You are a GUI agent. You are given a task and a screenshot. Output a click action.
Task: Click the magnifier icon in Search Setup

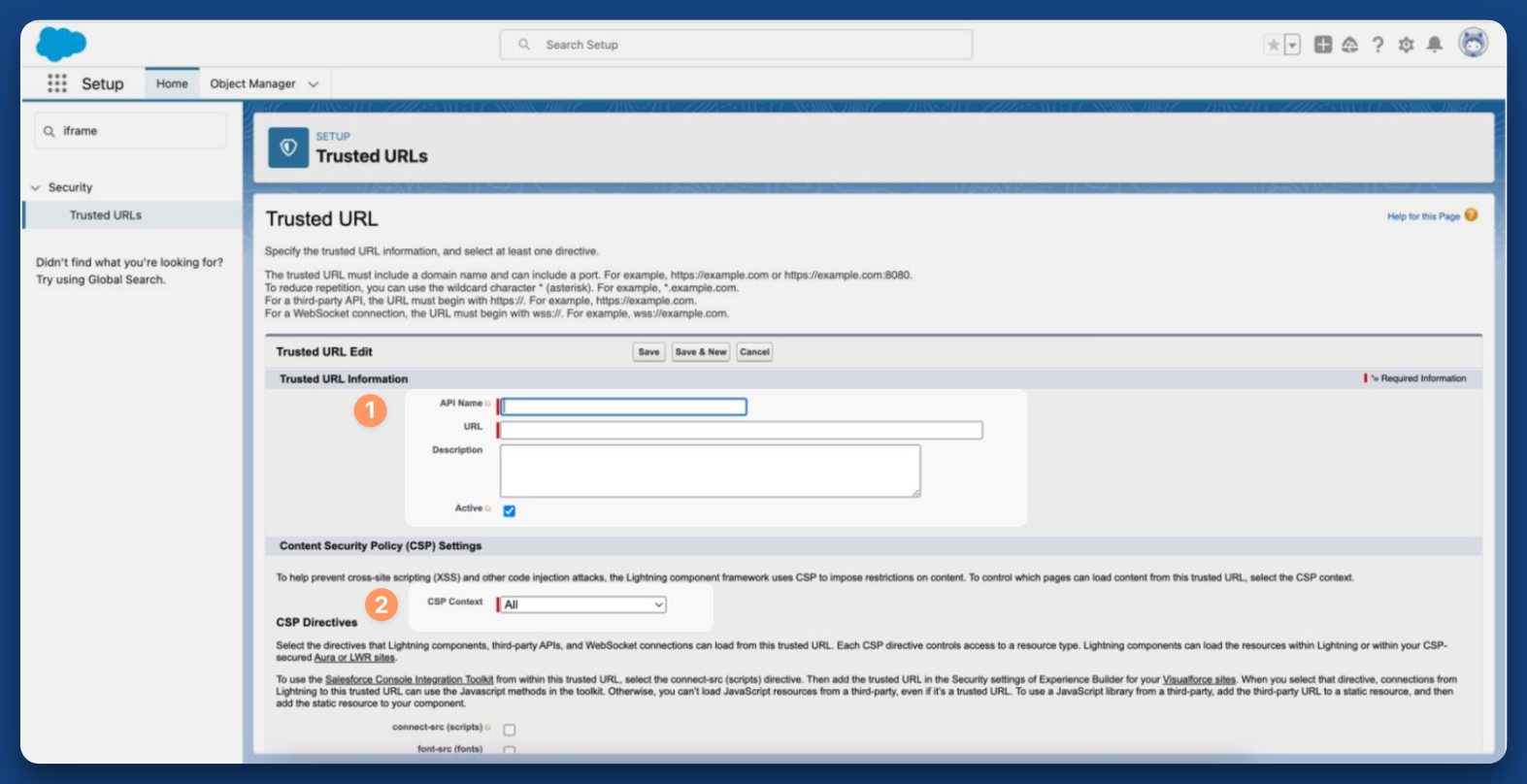(524, 45)
